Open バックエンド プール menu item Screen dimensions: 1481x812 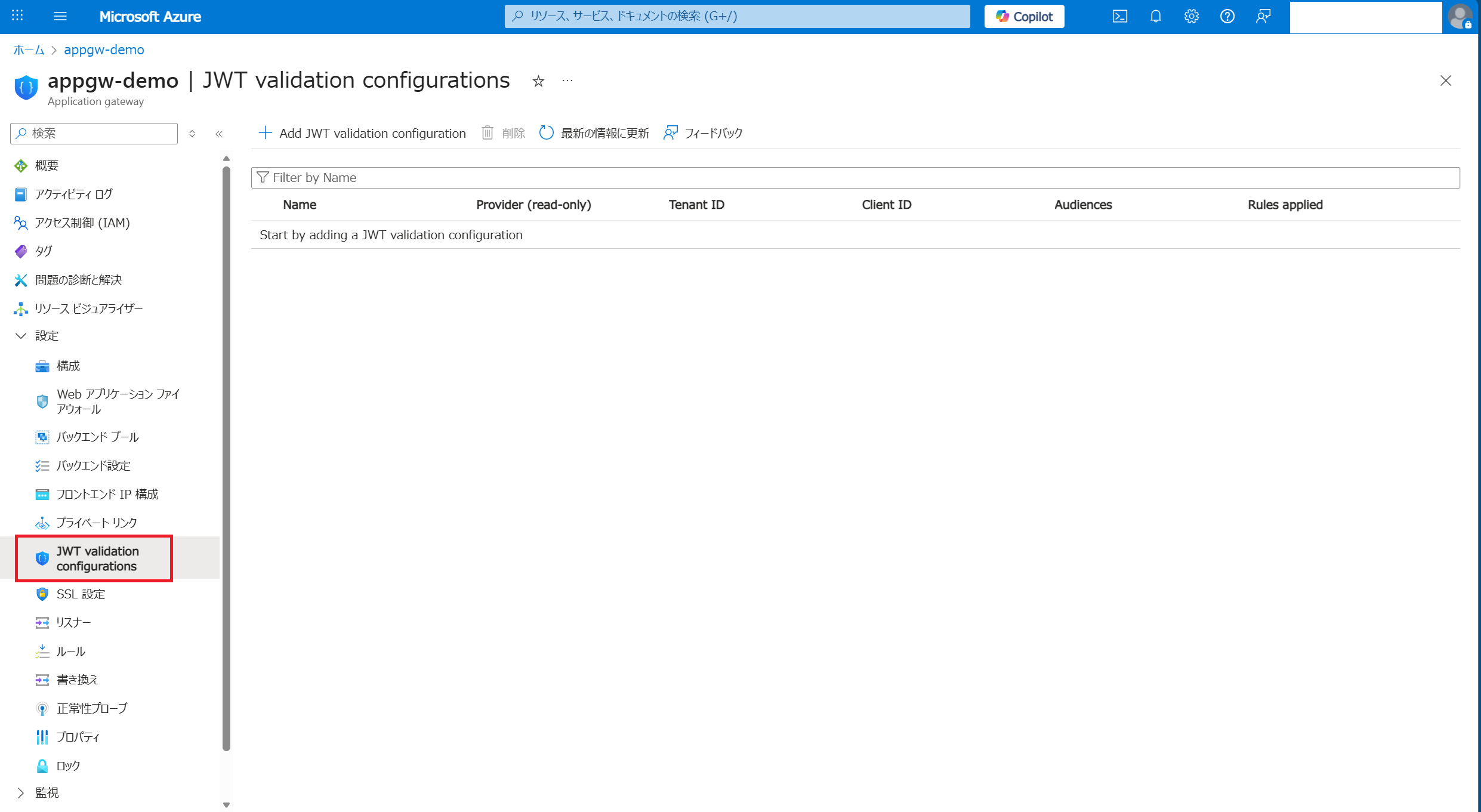pos(97,437)
